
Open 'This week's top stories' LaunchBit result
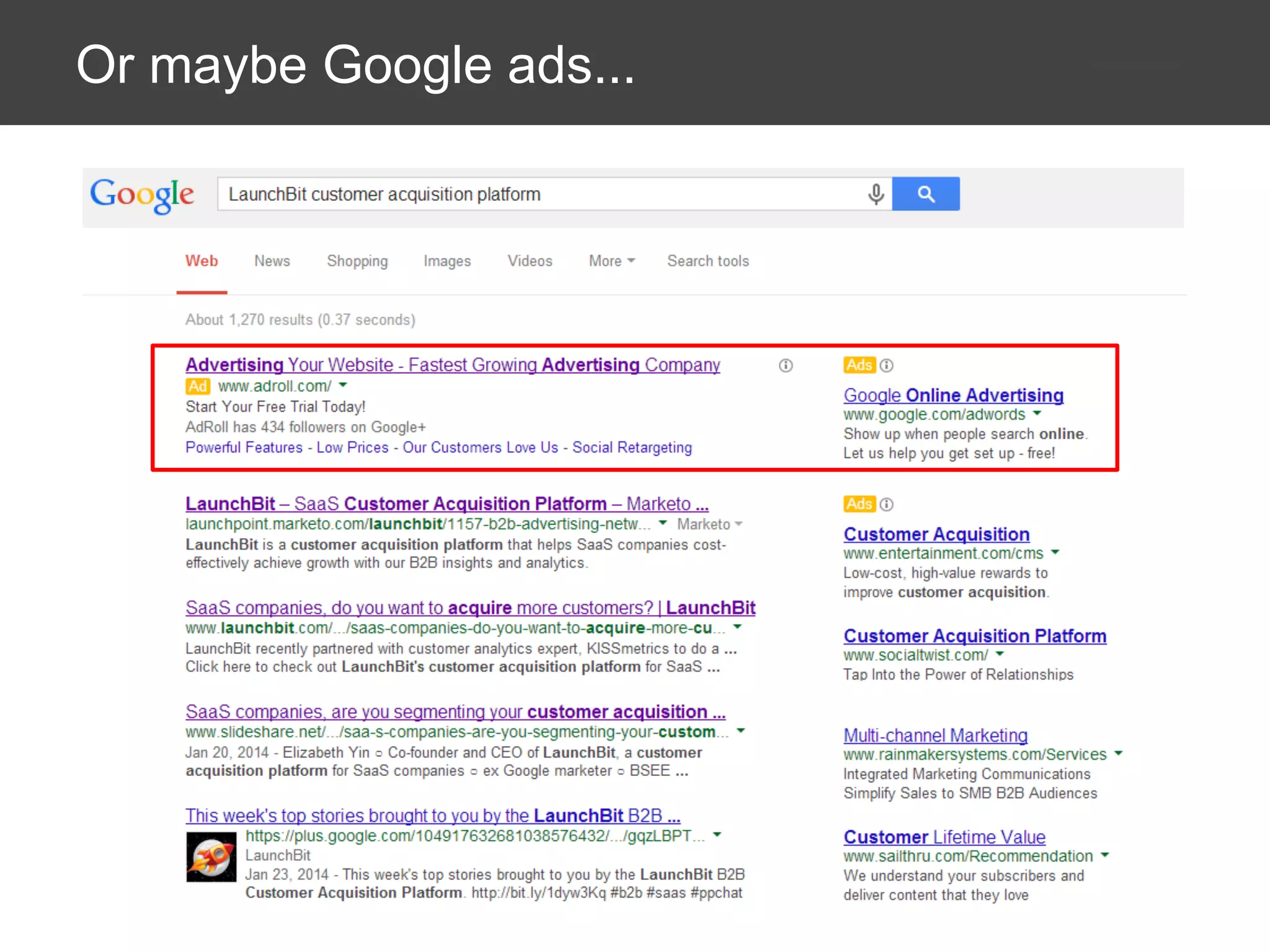pos(433,816)
